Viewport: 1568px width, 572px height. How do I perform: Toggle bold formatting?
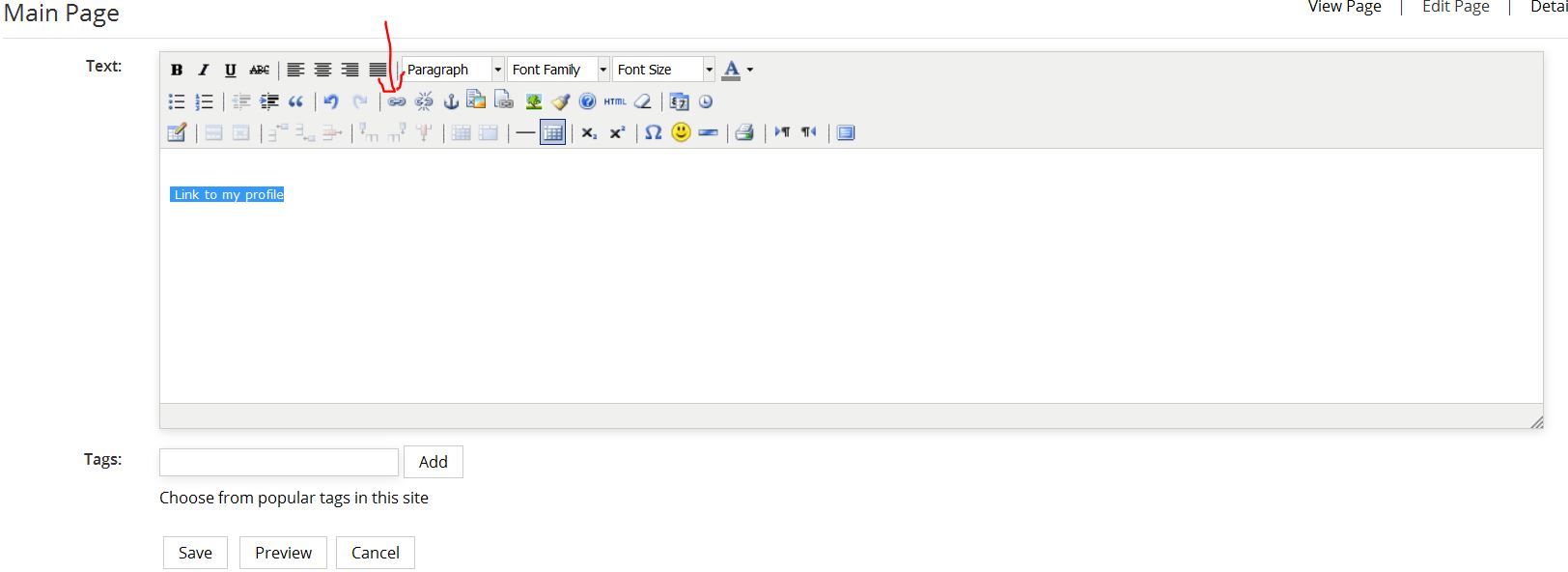tap(177, 70)
